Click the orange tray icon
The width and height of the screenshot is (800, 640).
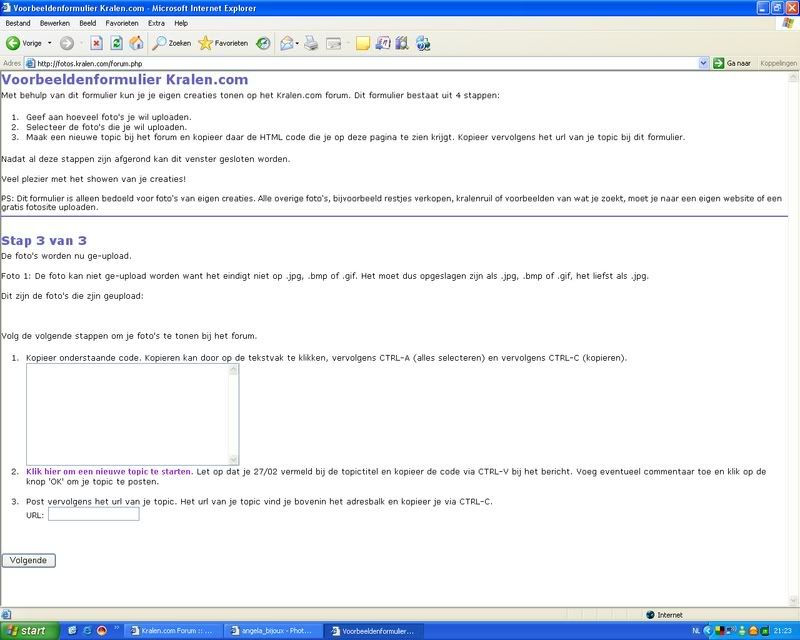[753, 631]
